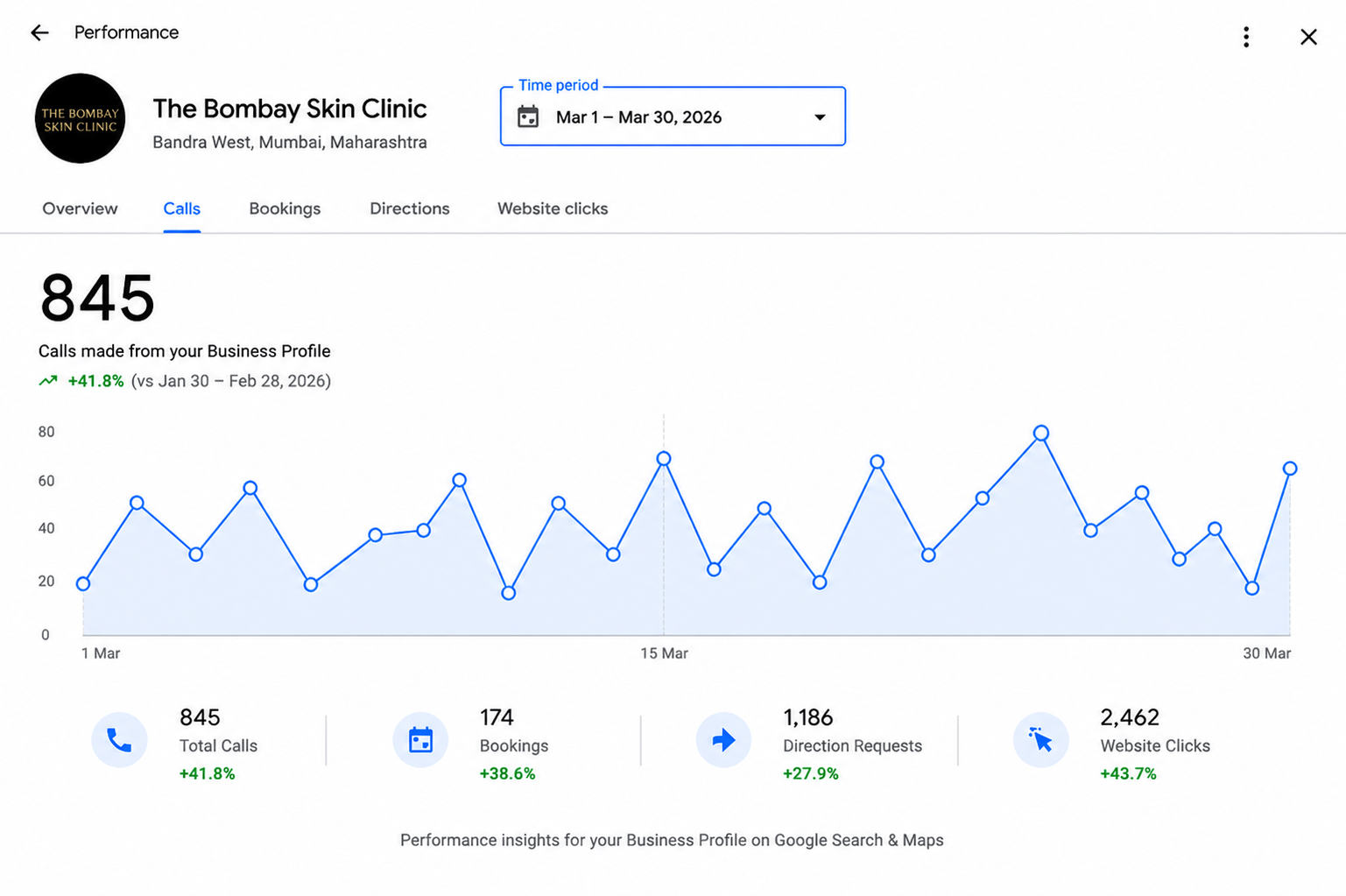Click the 'Total Calls' label

tap(218, 745)
